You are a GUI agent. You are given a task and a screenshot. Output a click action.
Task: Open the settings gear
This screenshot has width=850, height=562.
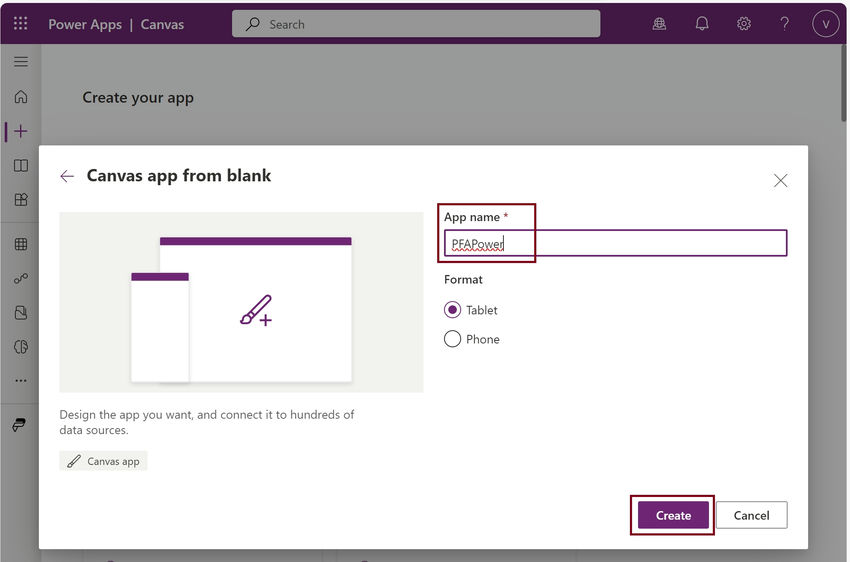(744, 24)
